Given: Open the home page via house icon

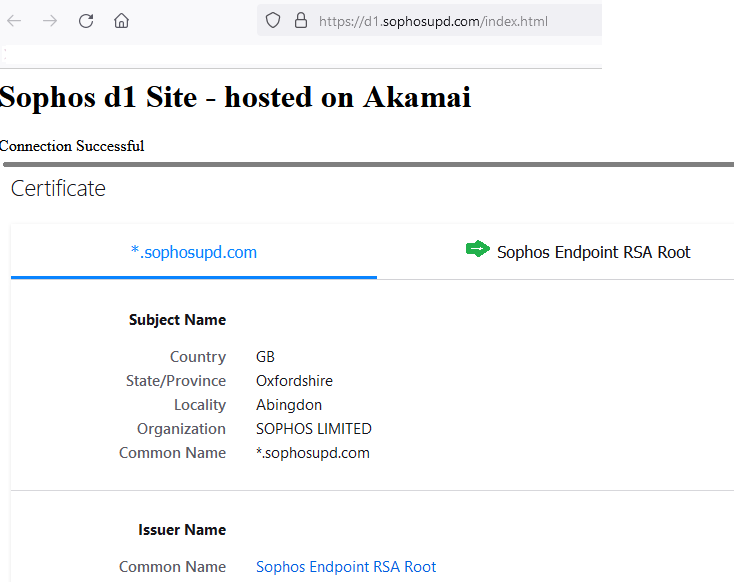Looking at the screenshot, I should click(x=121, y=21).
